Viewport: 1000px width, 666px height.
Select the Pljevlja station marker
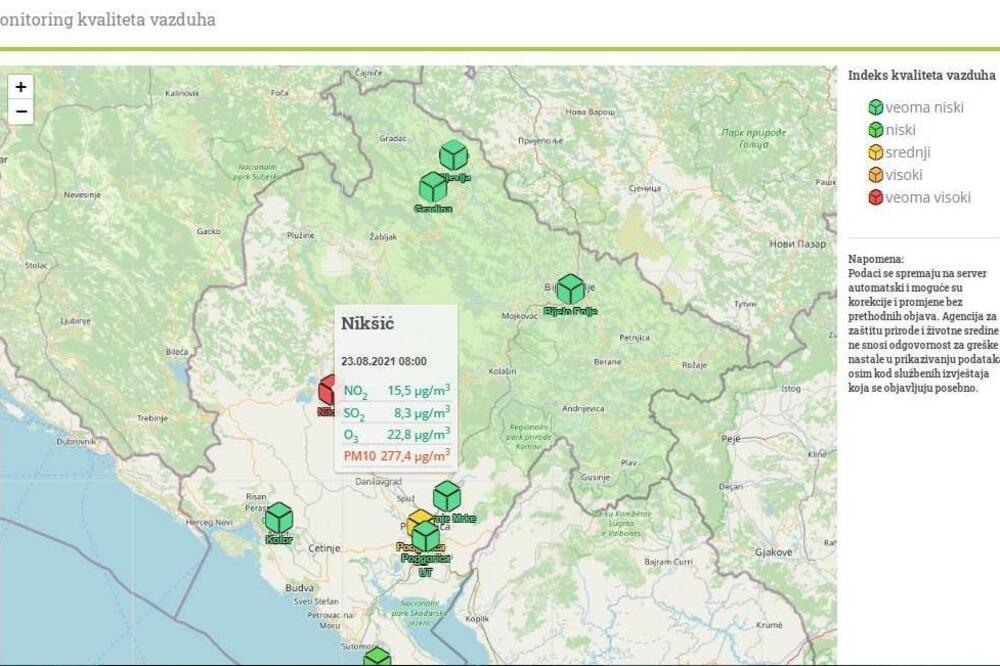pos(453,156)
